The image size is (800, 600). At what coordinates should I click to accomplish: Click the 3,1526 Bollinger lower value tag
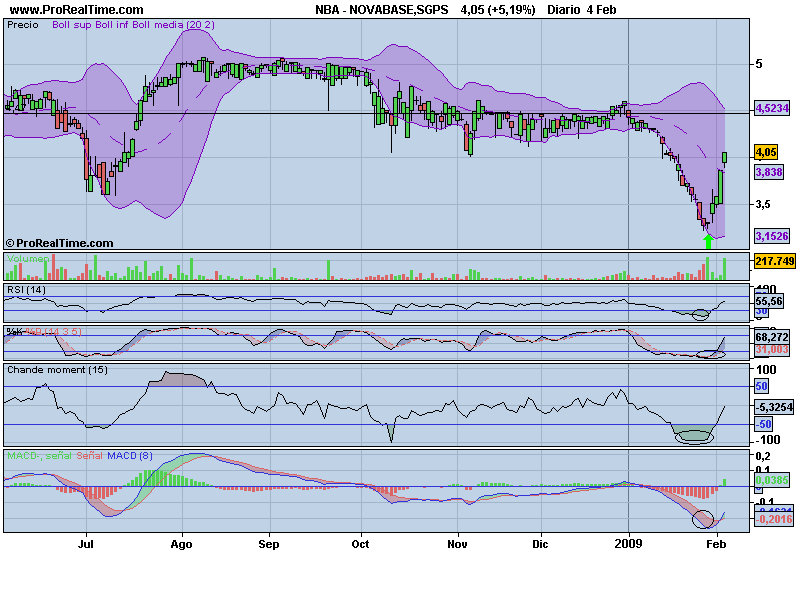point(772,236)
